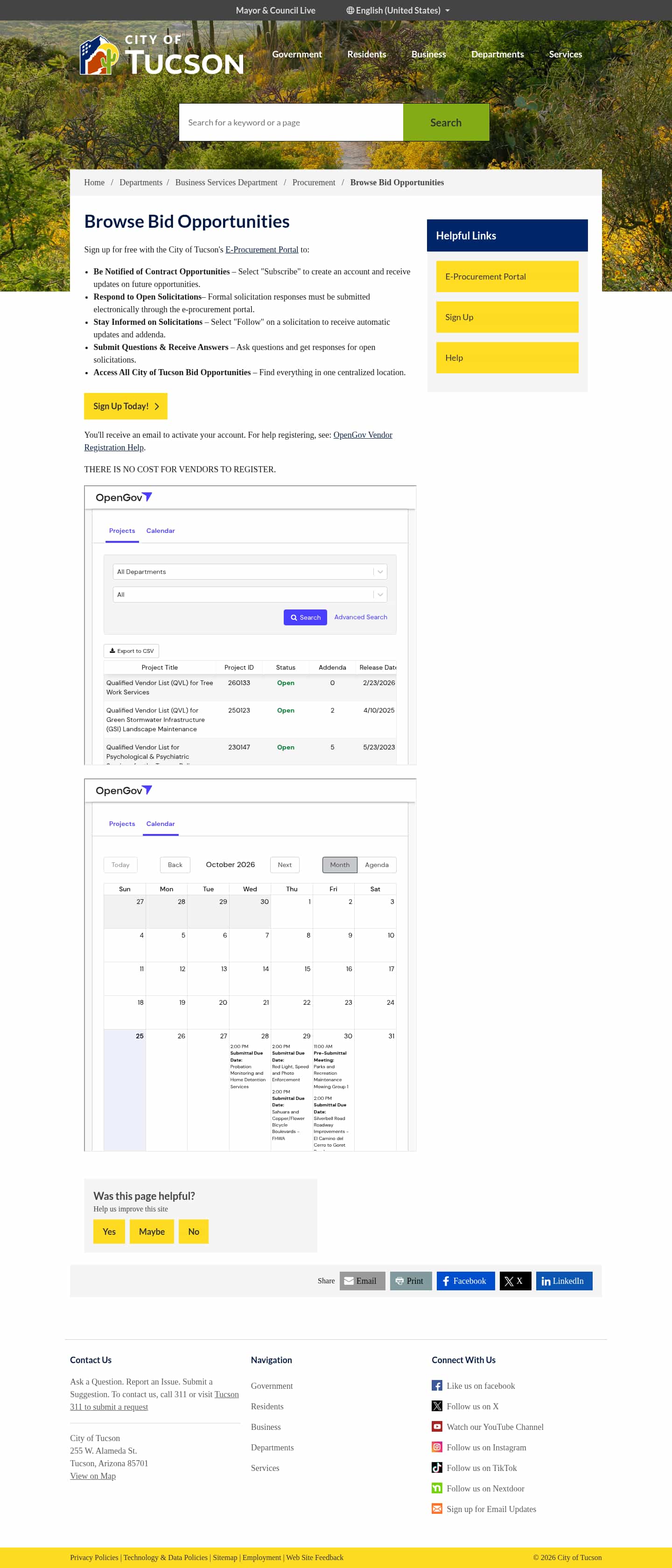Click the keyword search input field
Viewport: 672px width, 1568px height.
[x=291, y=122]
